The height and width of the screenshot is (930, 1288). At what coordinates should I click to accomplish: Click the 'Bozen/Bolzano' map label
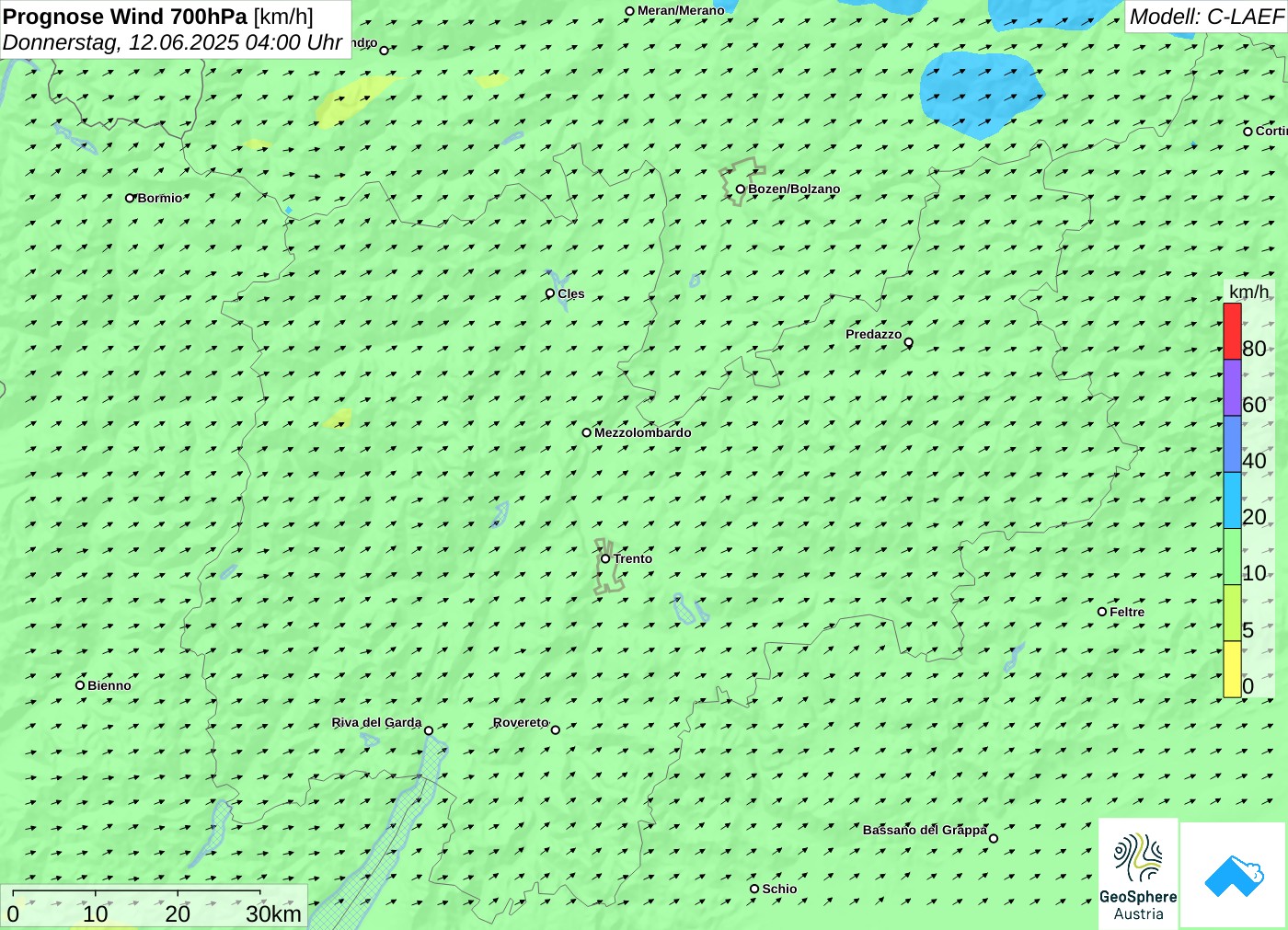[x=794, y=189]
